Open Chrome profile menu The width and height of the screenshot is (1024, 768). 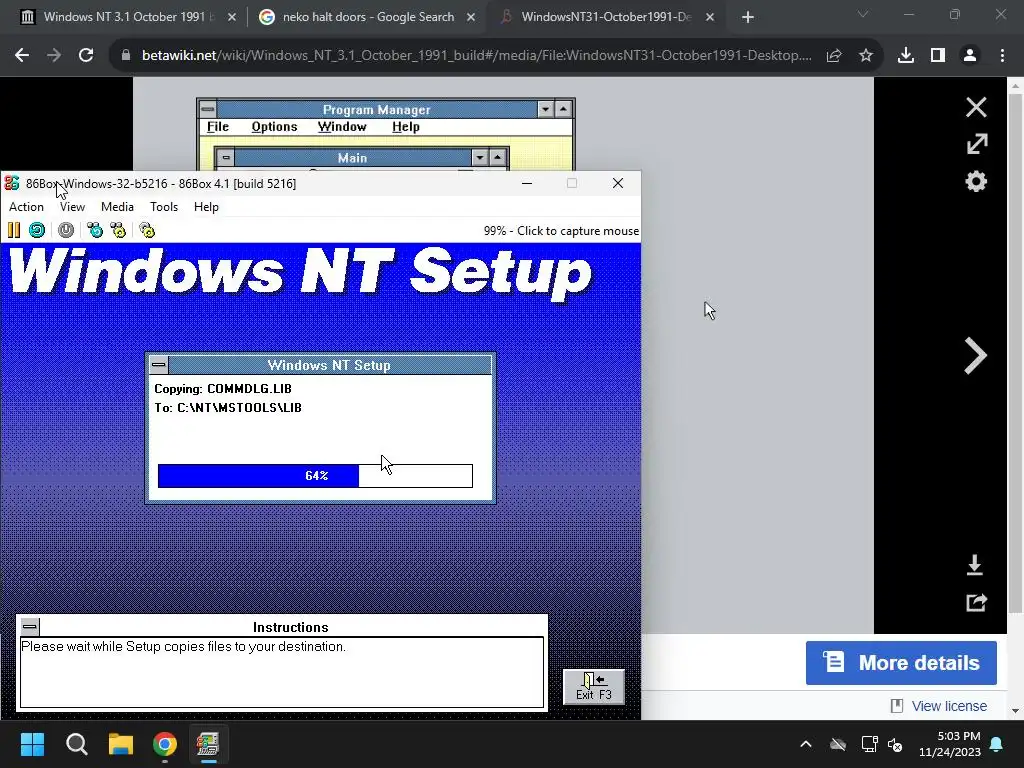970,56
